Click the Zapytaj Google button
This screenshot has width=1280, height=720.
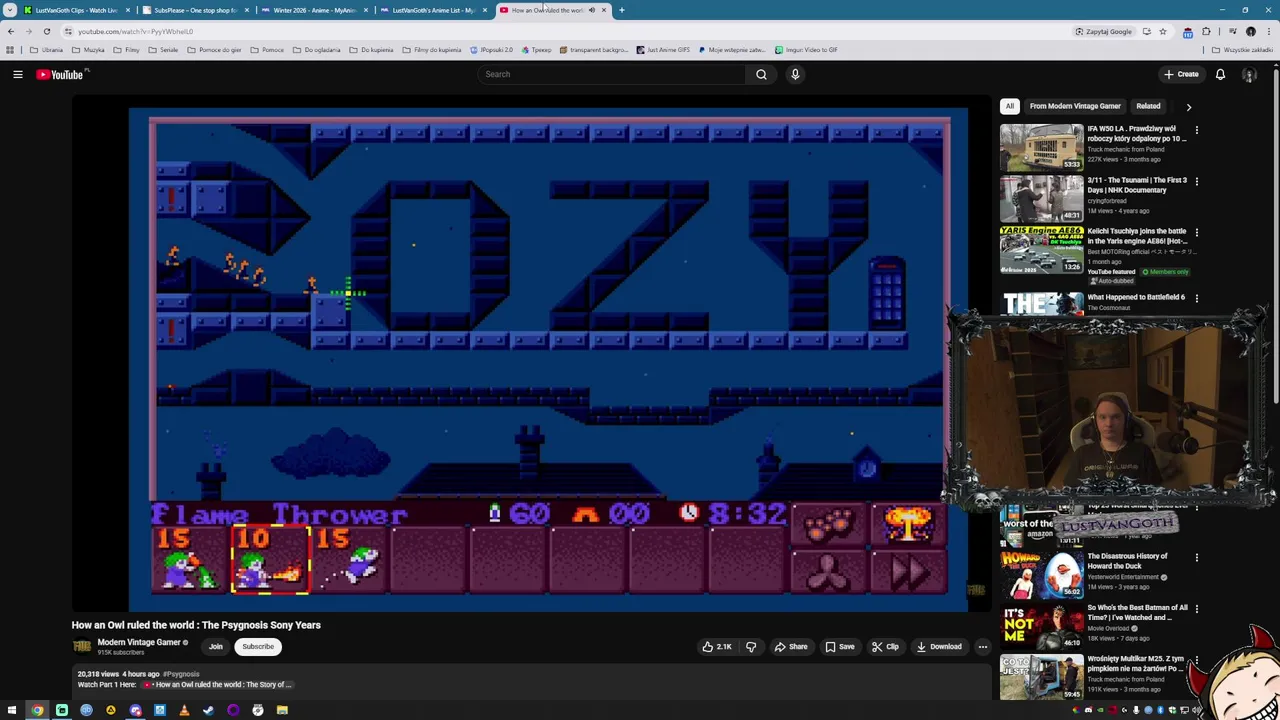tap(1104, 31)
